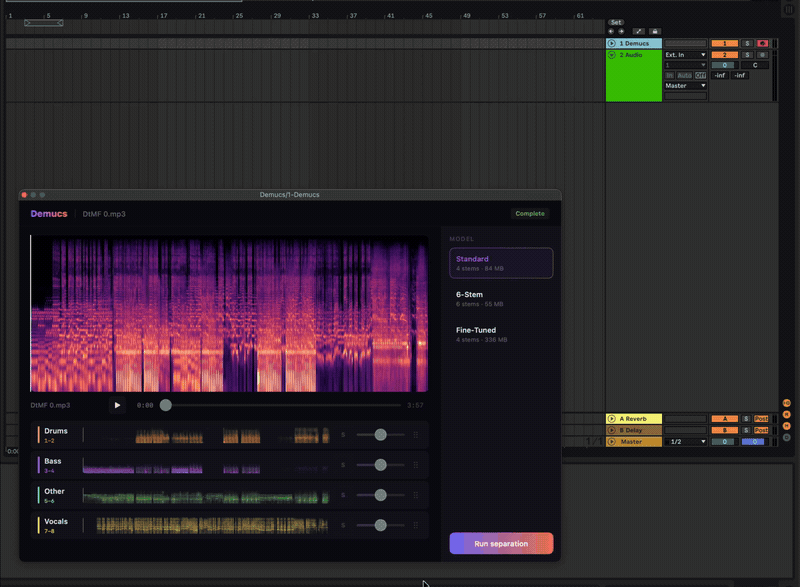Toggle the IO section show/hide button
Viewport: 800px width, 587px height.
(787, 403)
